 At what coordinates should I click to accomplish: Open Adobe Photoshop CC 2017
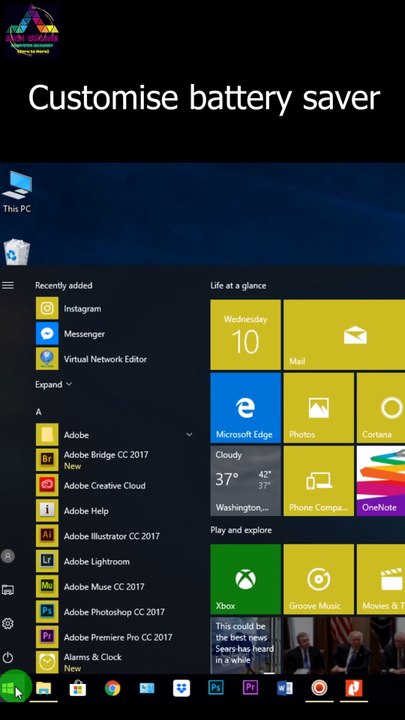(x=115, y=612)
